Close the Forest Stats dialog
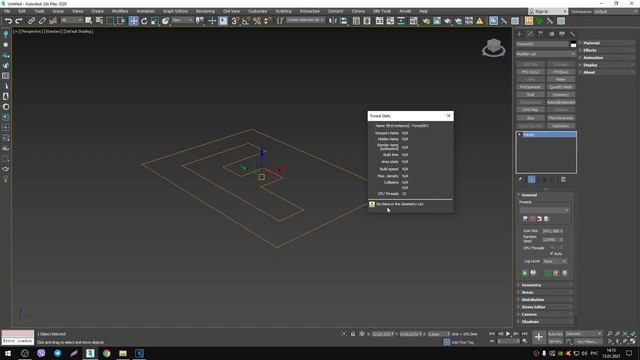The height and width of the screenshot is (360, 640). tap(449, 116)
